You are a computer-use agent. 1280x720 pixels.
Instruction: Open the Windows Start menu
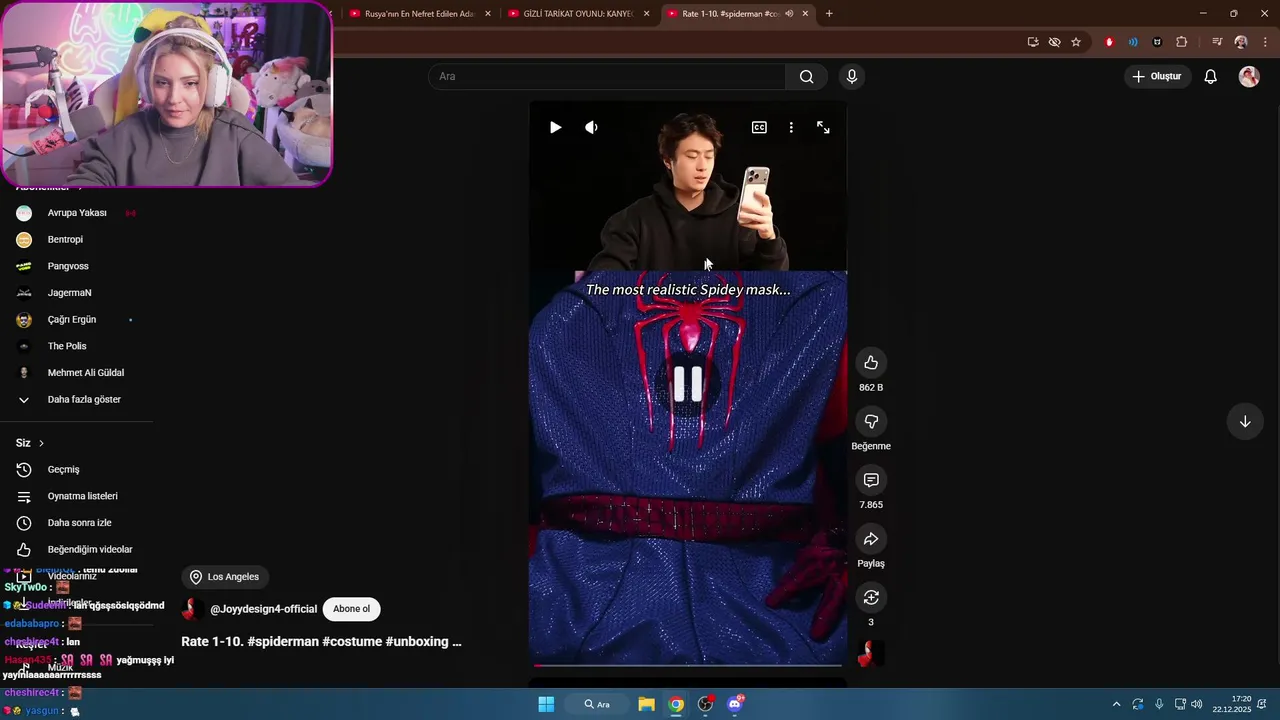click(546, 704)
